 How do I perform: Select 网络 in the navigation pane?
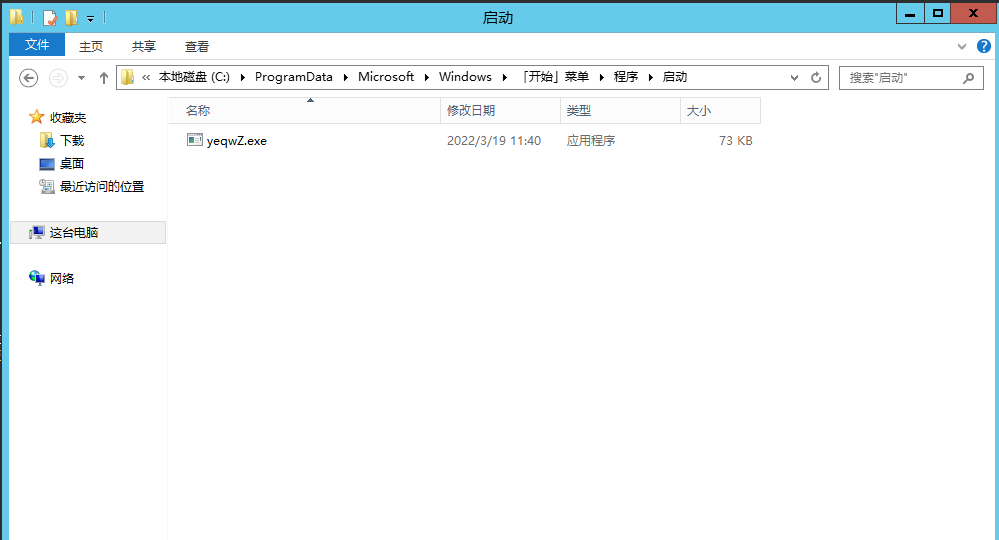point(62,278)
